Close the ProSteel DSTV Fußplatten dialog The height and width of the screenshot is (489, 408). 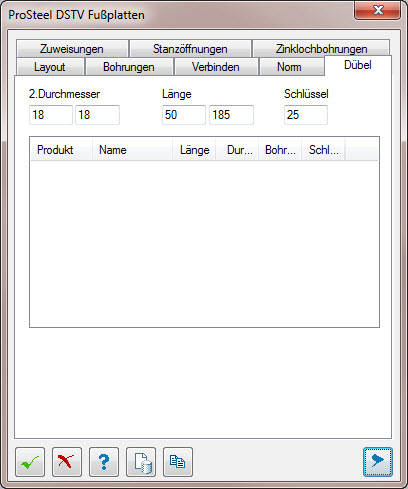click(x=378, y=10)
